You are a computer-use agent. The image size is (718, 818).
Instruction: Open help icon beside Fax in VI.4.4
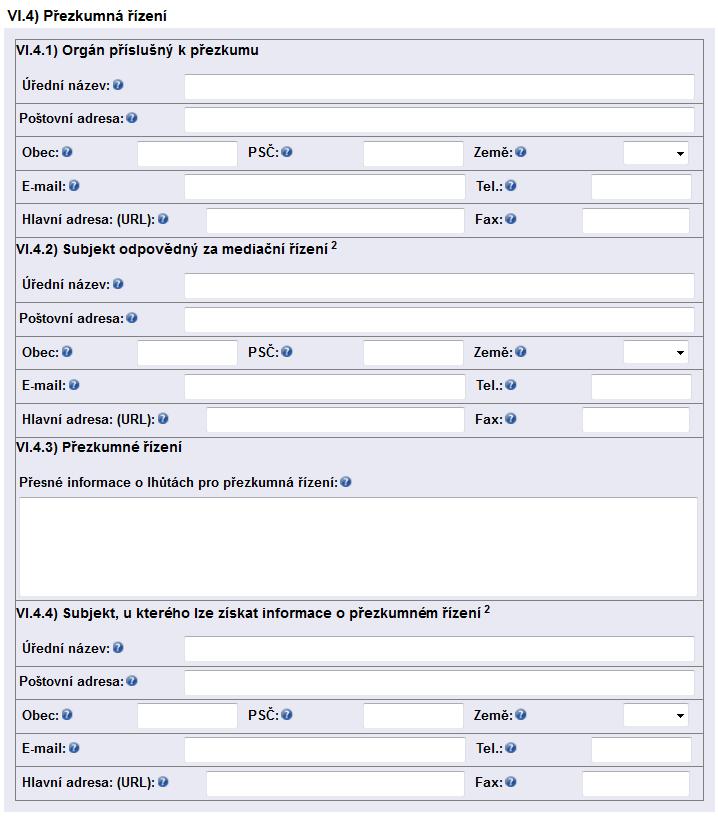coord(510,782)
